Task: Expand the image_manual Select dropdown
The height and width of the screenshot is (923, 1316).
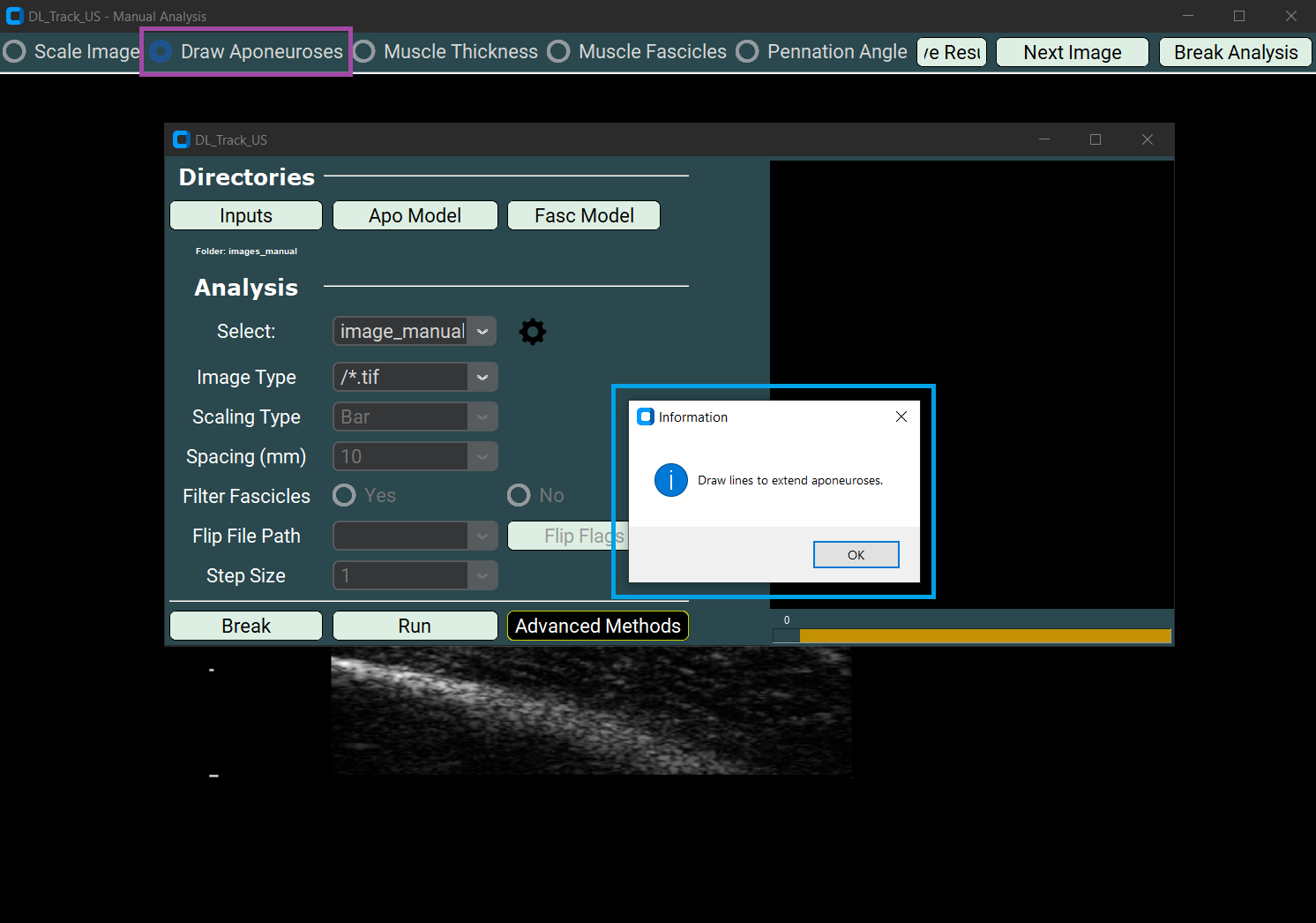Action: pos(482,332)
